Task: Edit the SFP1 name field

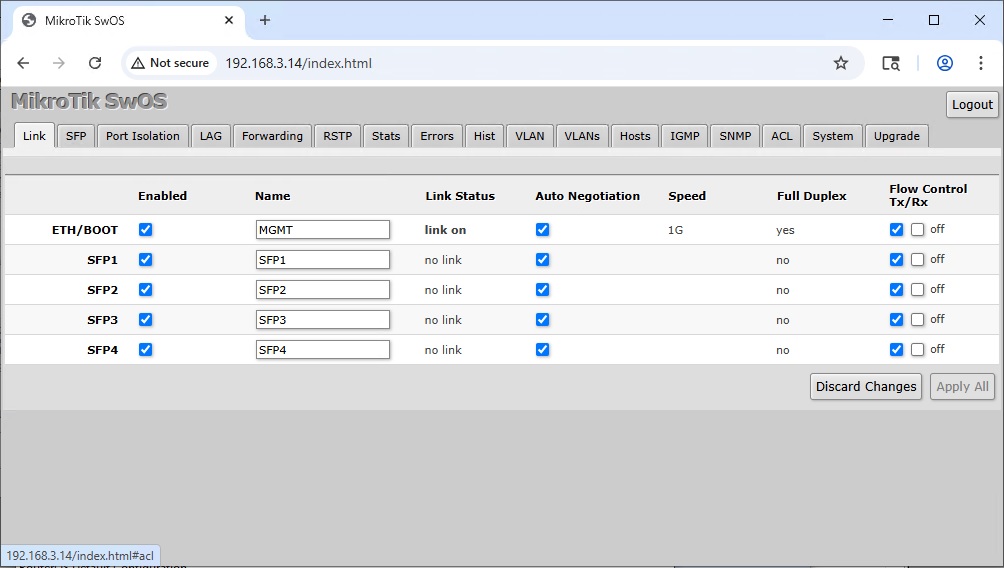Action: (x=323, y=259)
